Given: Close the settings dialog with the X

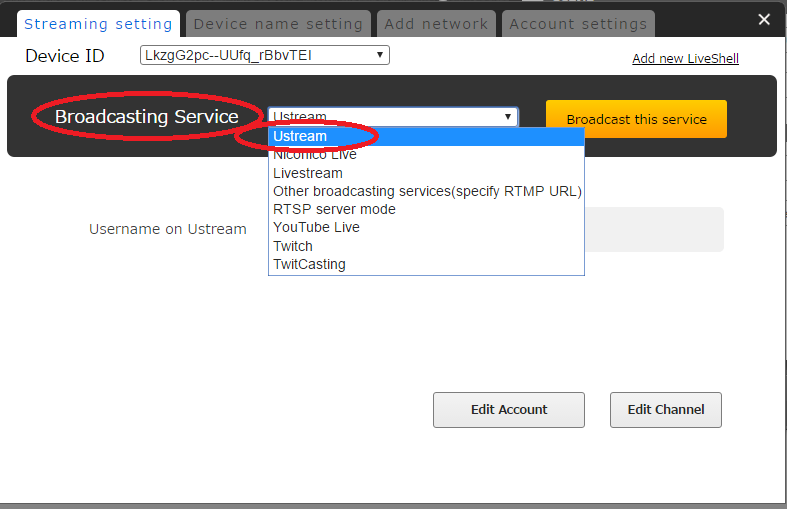Looking at the screenshot, I should [x=764, y=20].
